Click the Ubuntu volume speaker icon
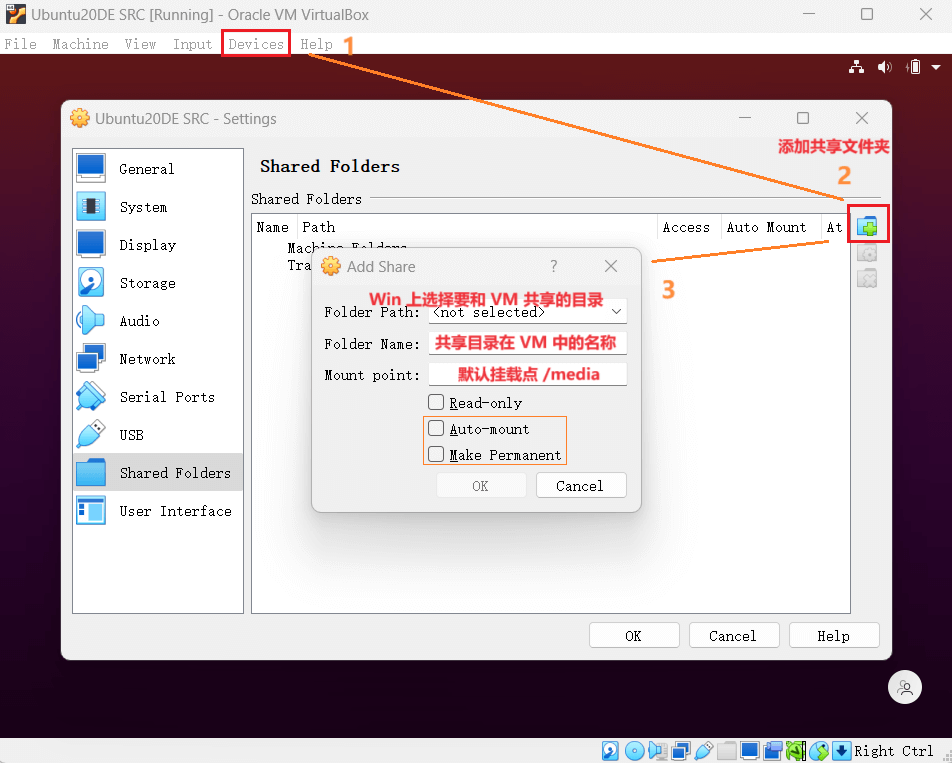This screenshot has height=763, width=952. (885, 67)
